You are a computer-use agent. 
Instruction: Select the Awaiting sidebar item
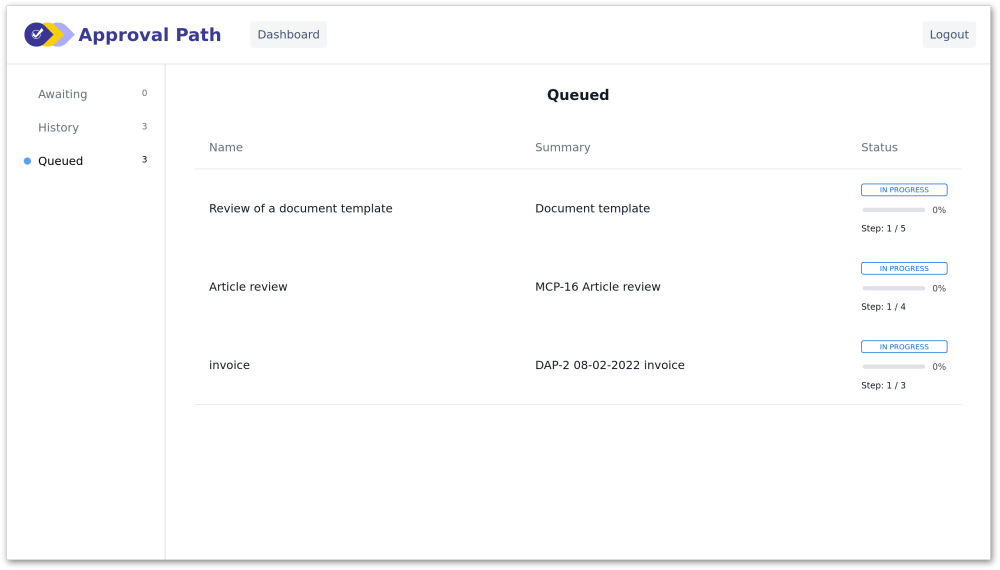tap(86, 94)
